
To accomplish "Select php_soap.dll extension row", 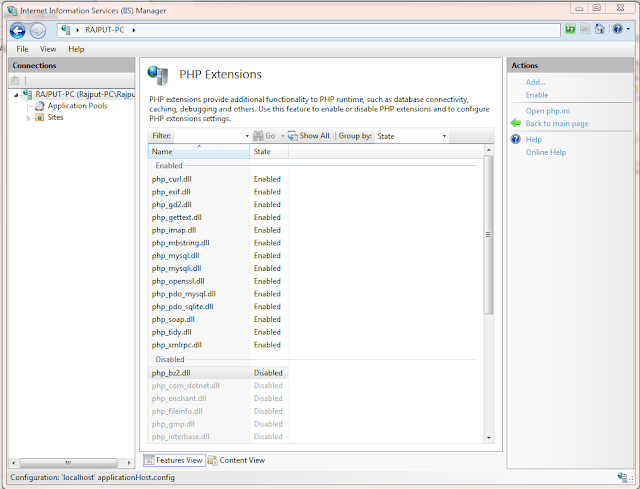I will click(218, 320).
